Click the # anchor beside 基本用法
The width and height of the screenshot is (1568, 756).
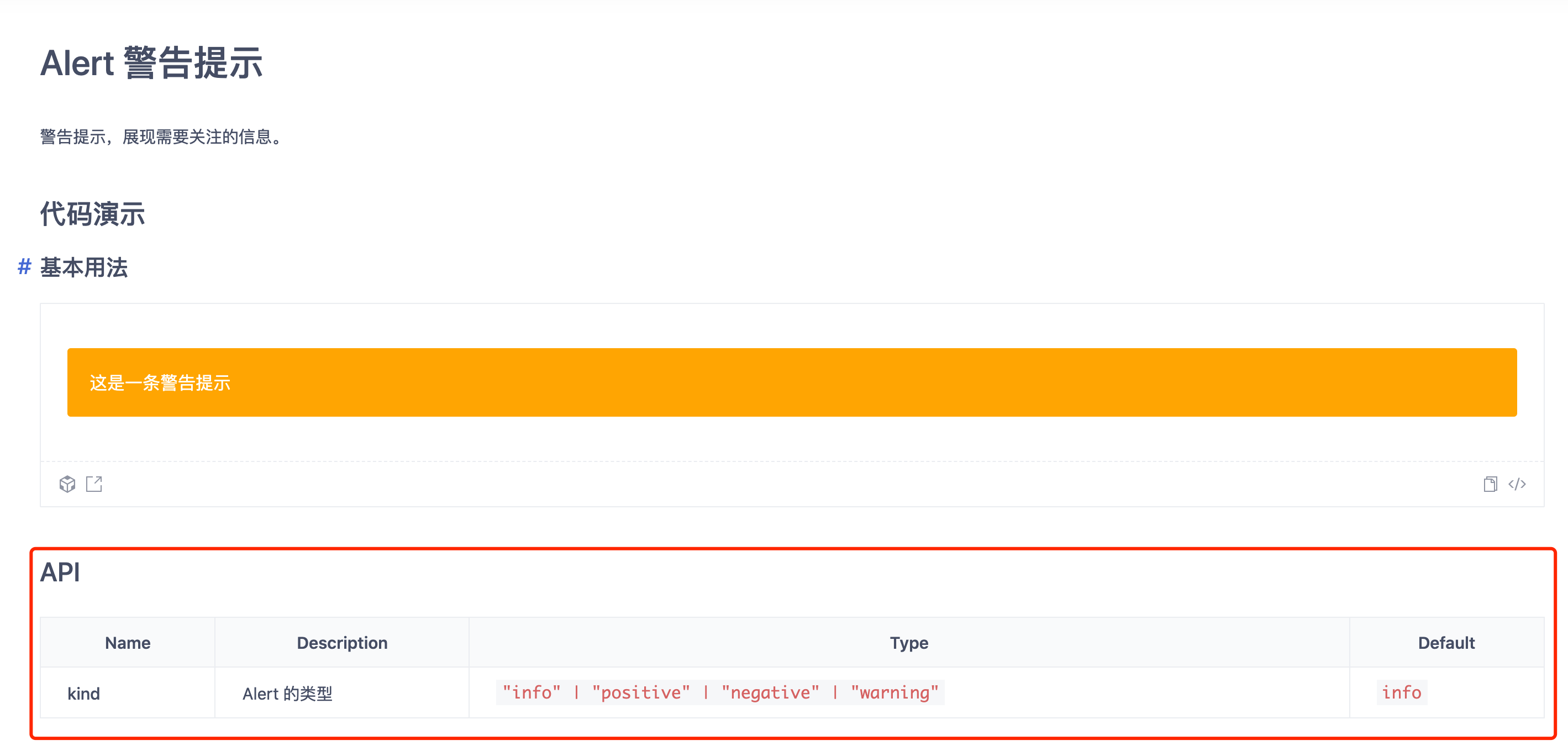click(24, 266)
